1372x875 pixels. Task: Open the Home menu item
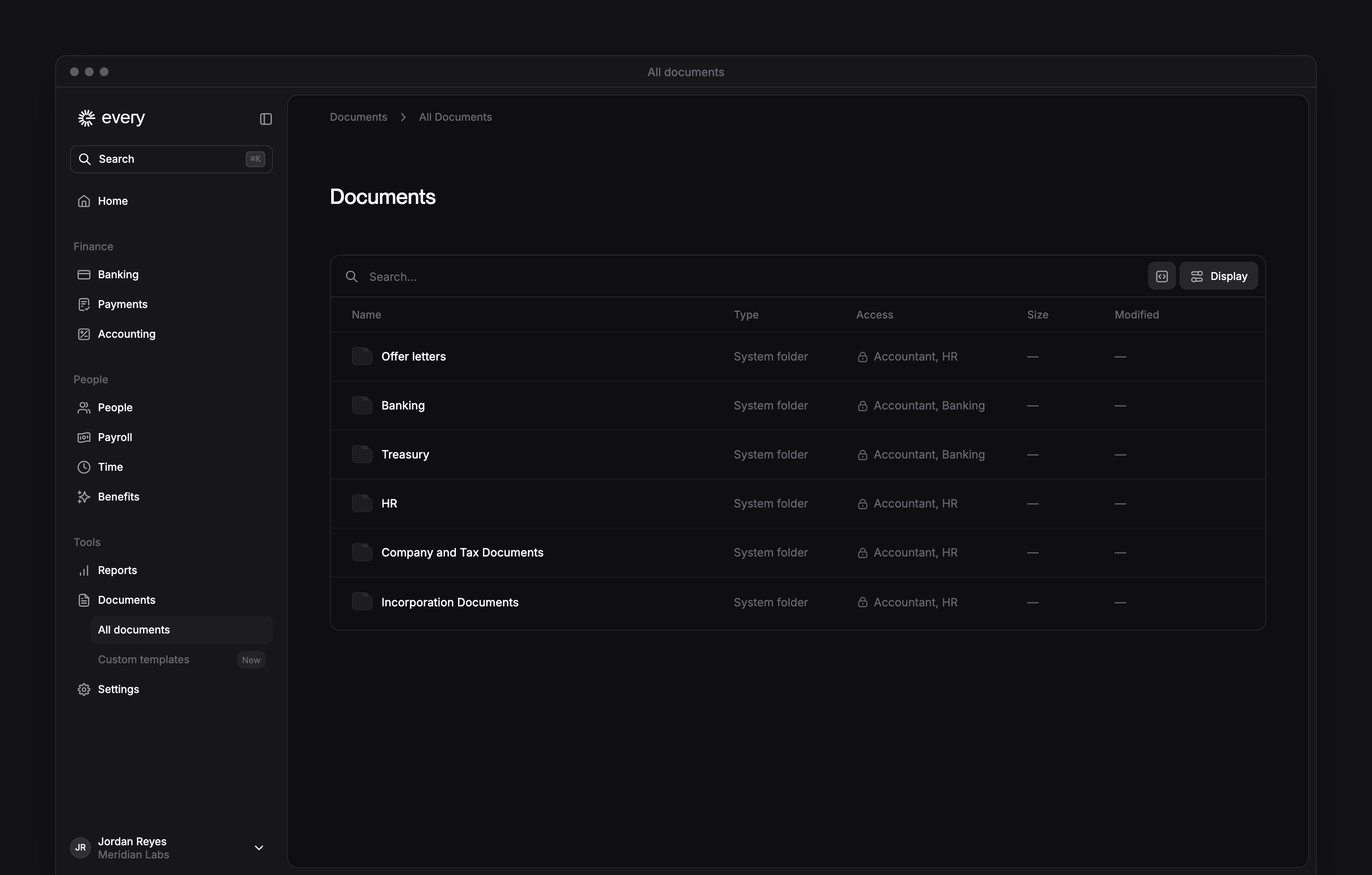171,201
